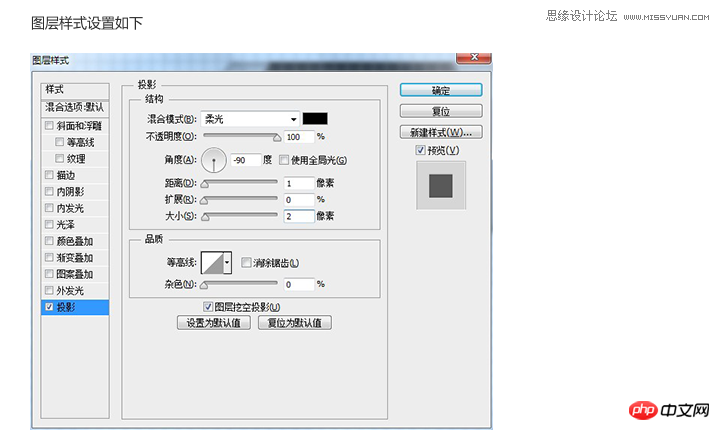Enable 纹理 checkbox
The image size is (720, 430).
pos(59,158)
